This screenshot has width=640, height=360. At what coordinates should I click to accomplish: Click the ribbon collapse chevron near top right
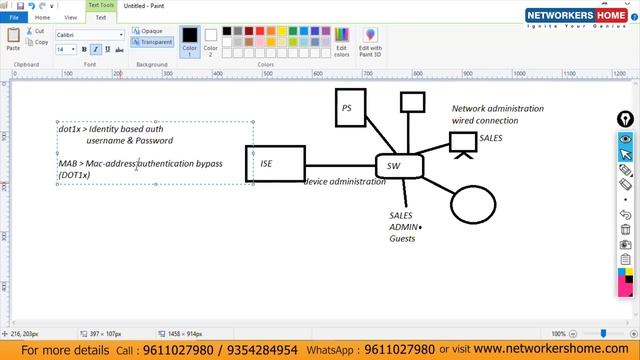pos(627,4)
